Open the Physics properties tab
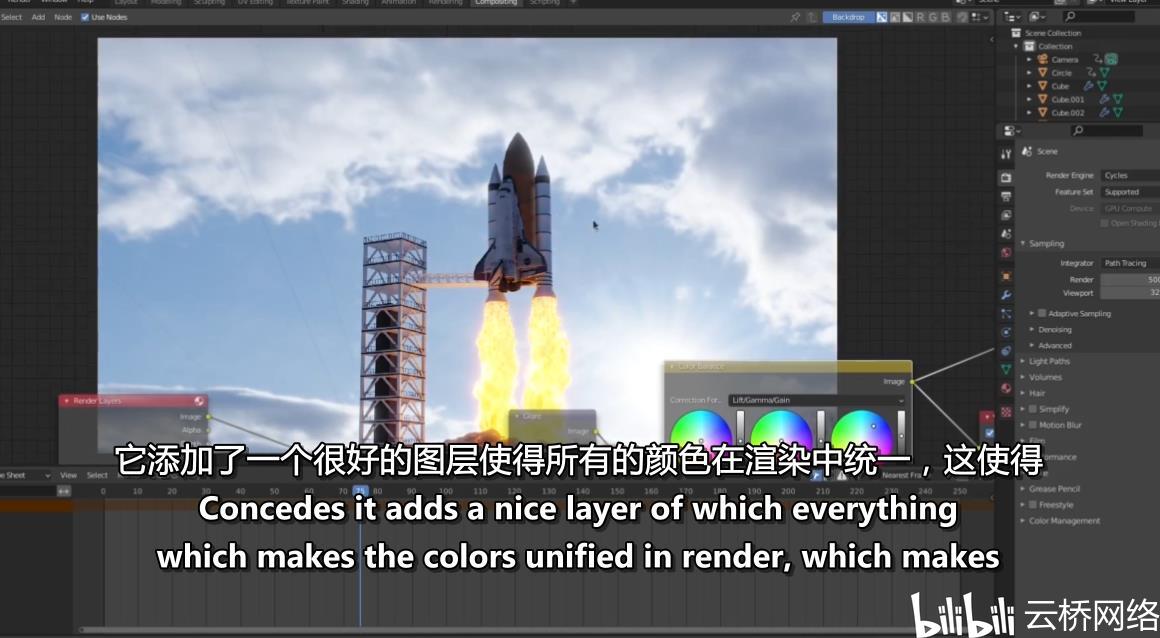Screen dimensions: 1160x638 click(x=1005, y=332)
